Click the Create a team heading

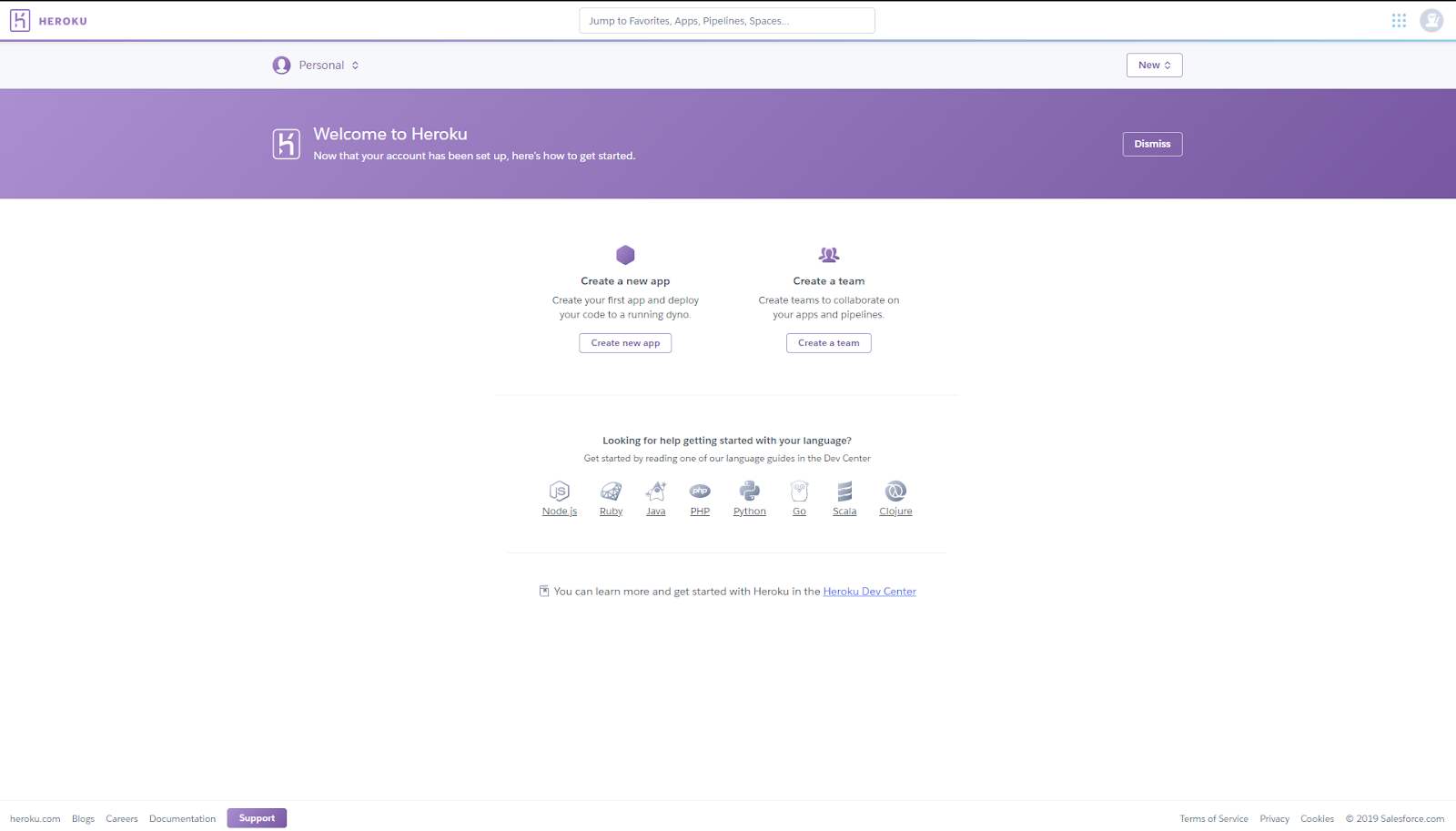tap(829, 281)
